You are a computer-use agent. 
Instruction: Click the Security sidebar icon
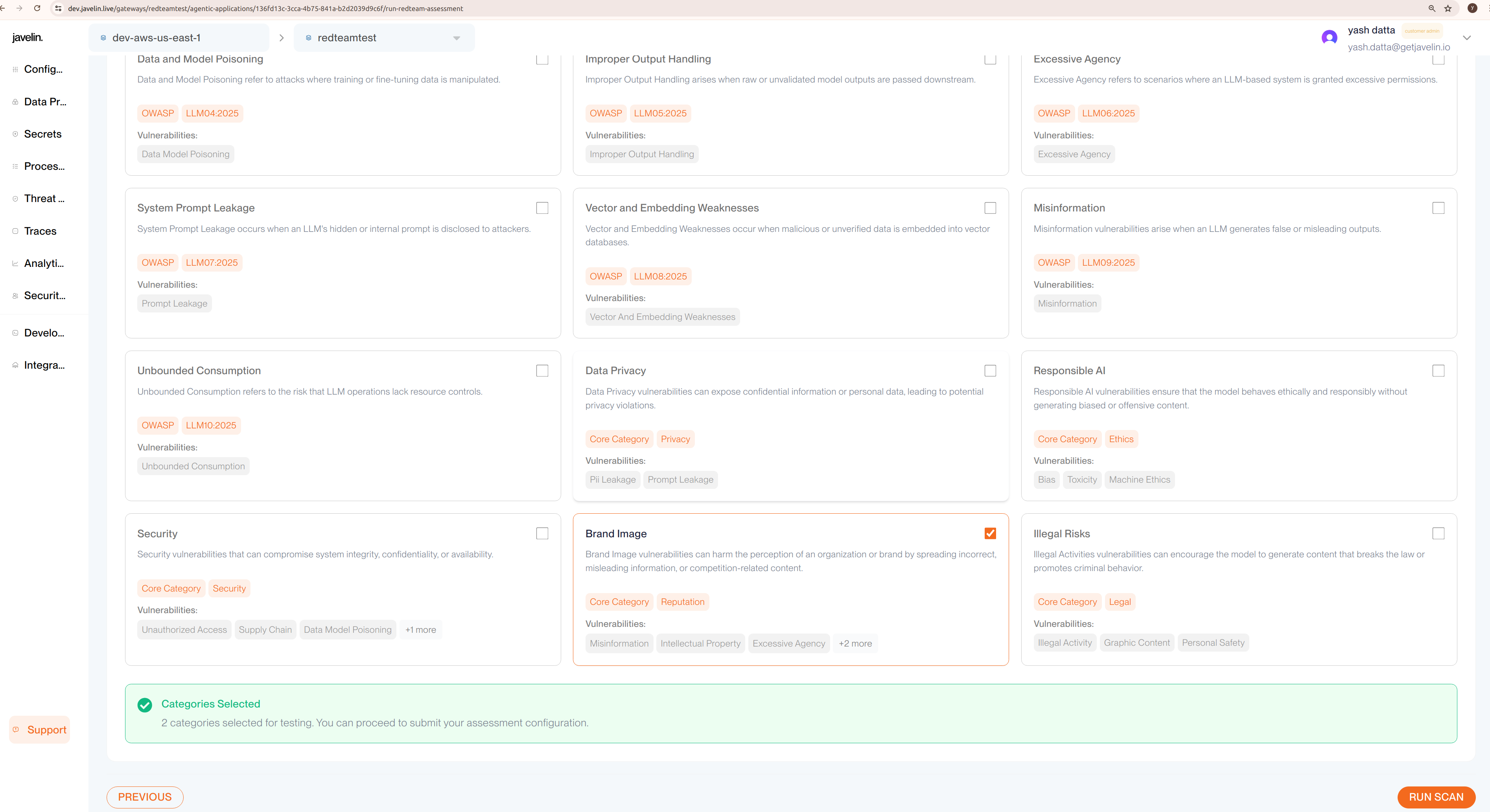point(15,296)
